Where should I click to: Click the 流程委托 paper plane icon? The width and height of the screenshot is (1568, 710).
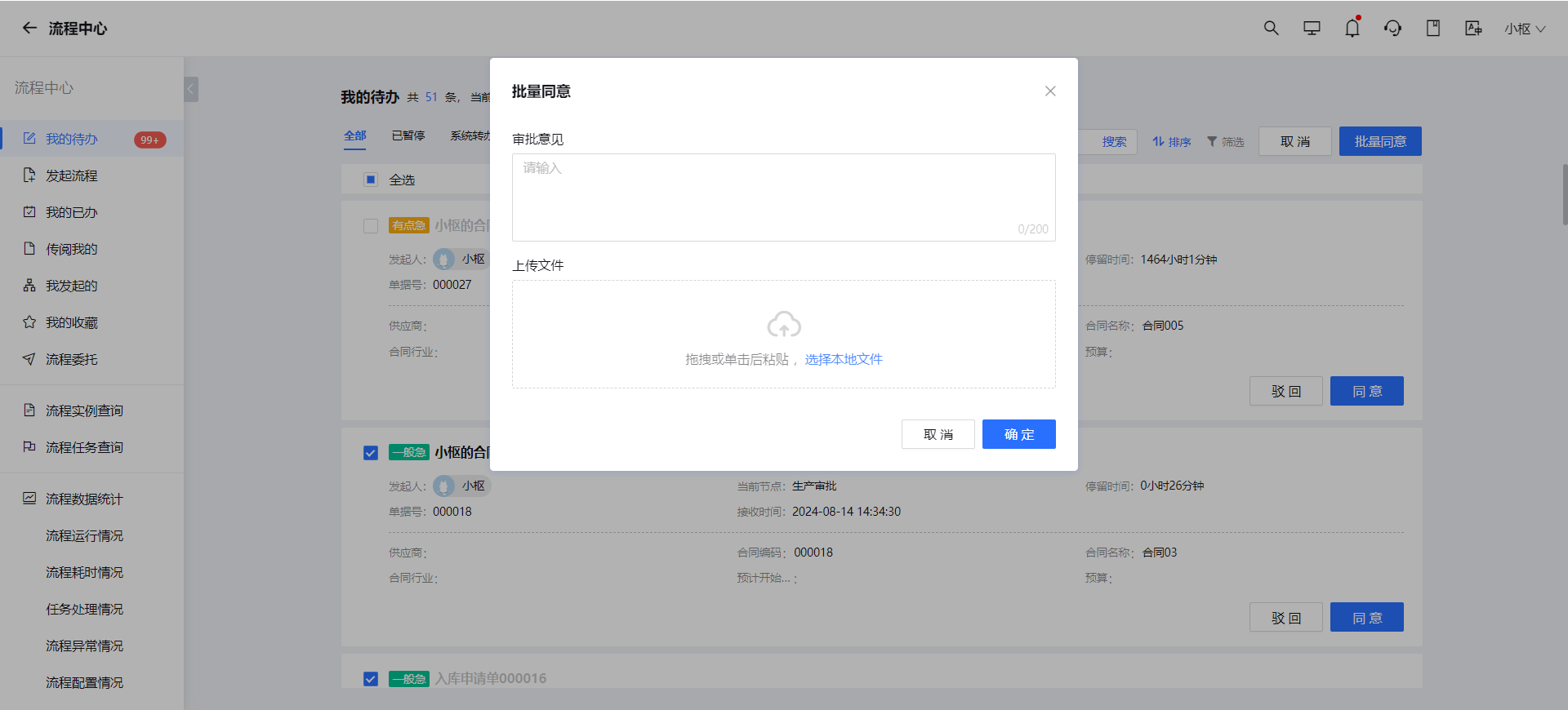click(29, 359)
